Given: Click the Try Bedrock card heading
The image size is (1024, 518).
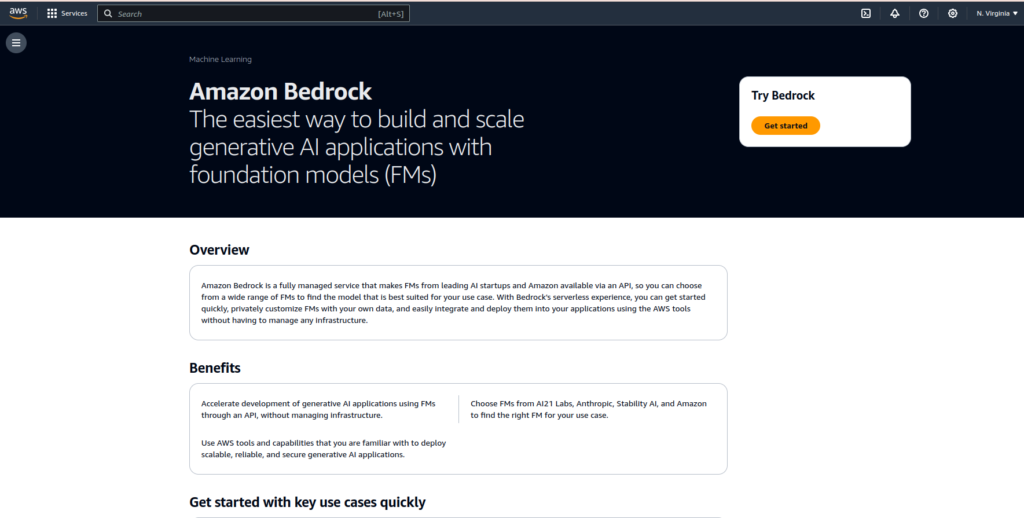Looking at the screenshot, I should [x=783, y=95].
